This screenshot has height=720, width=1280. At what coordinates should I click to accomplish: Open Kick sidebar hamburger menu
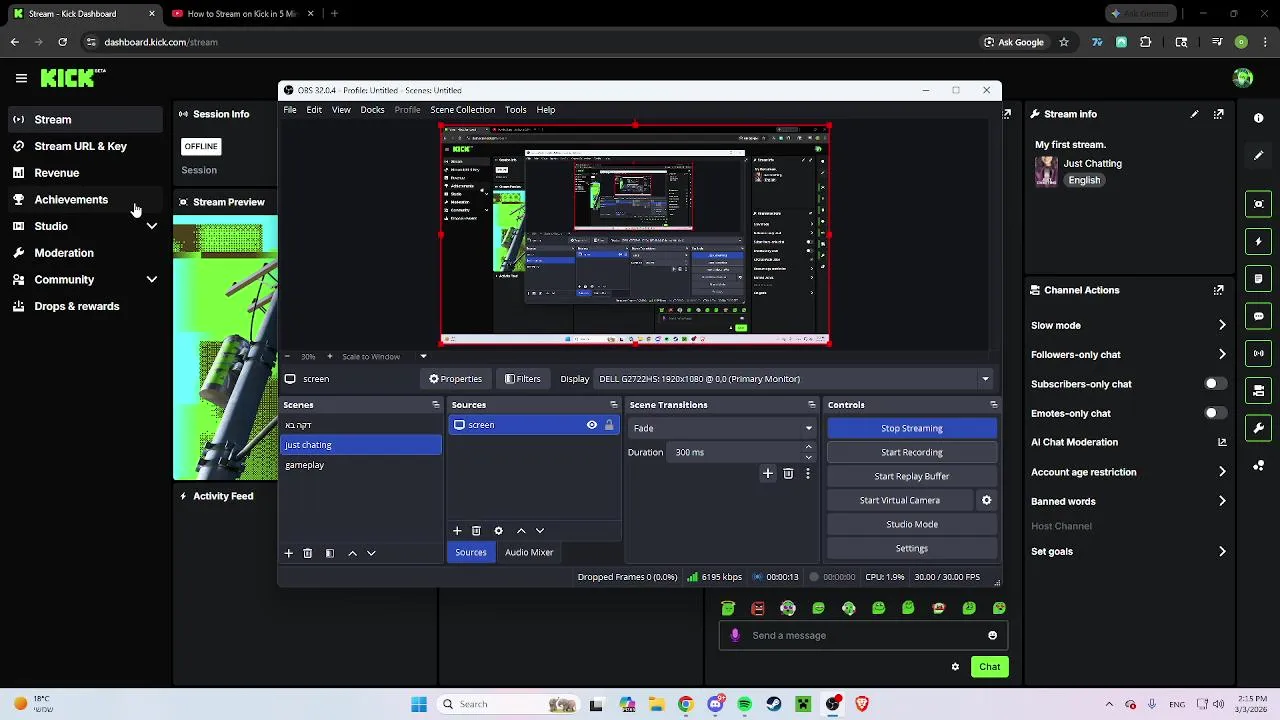[x=21, y=78]
